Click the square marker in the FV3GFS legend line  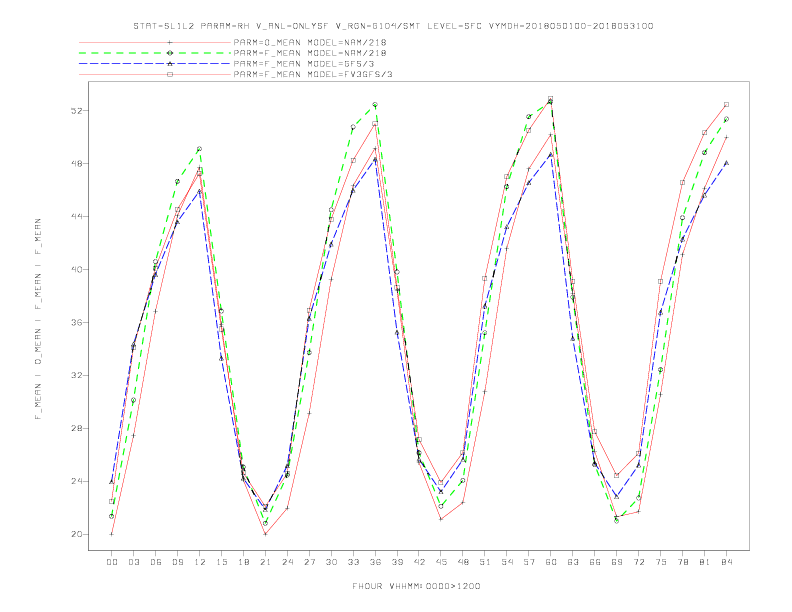click(170, 74)
